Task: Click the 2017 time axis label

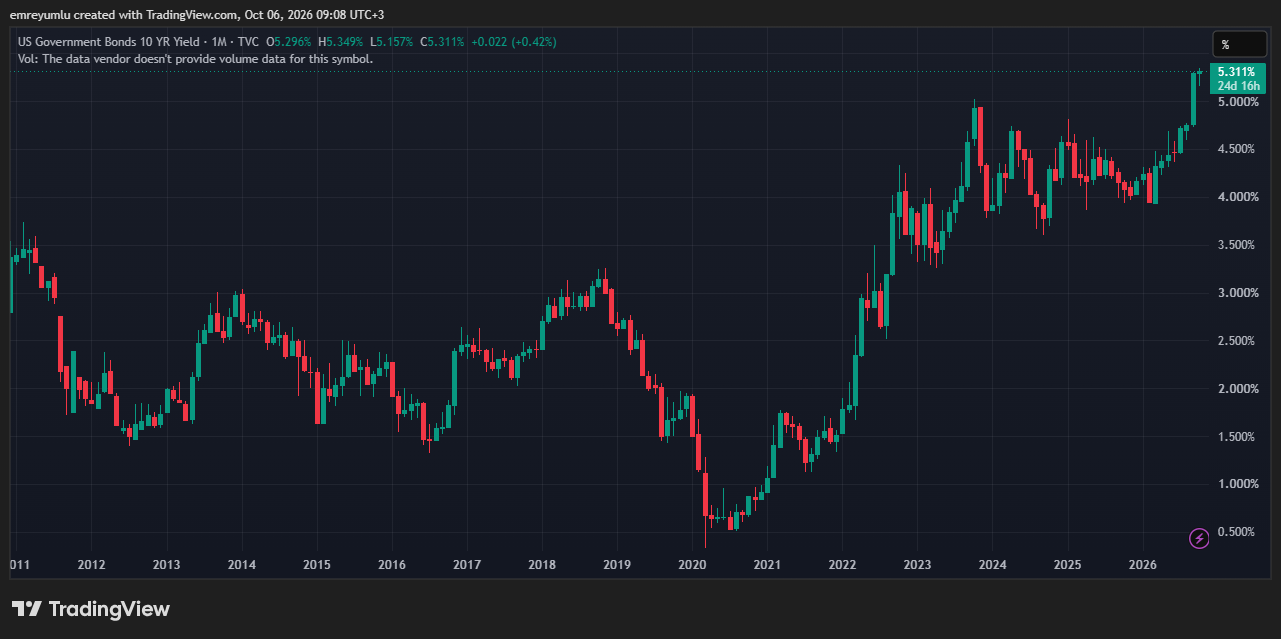Action: coord(467,565)
